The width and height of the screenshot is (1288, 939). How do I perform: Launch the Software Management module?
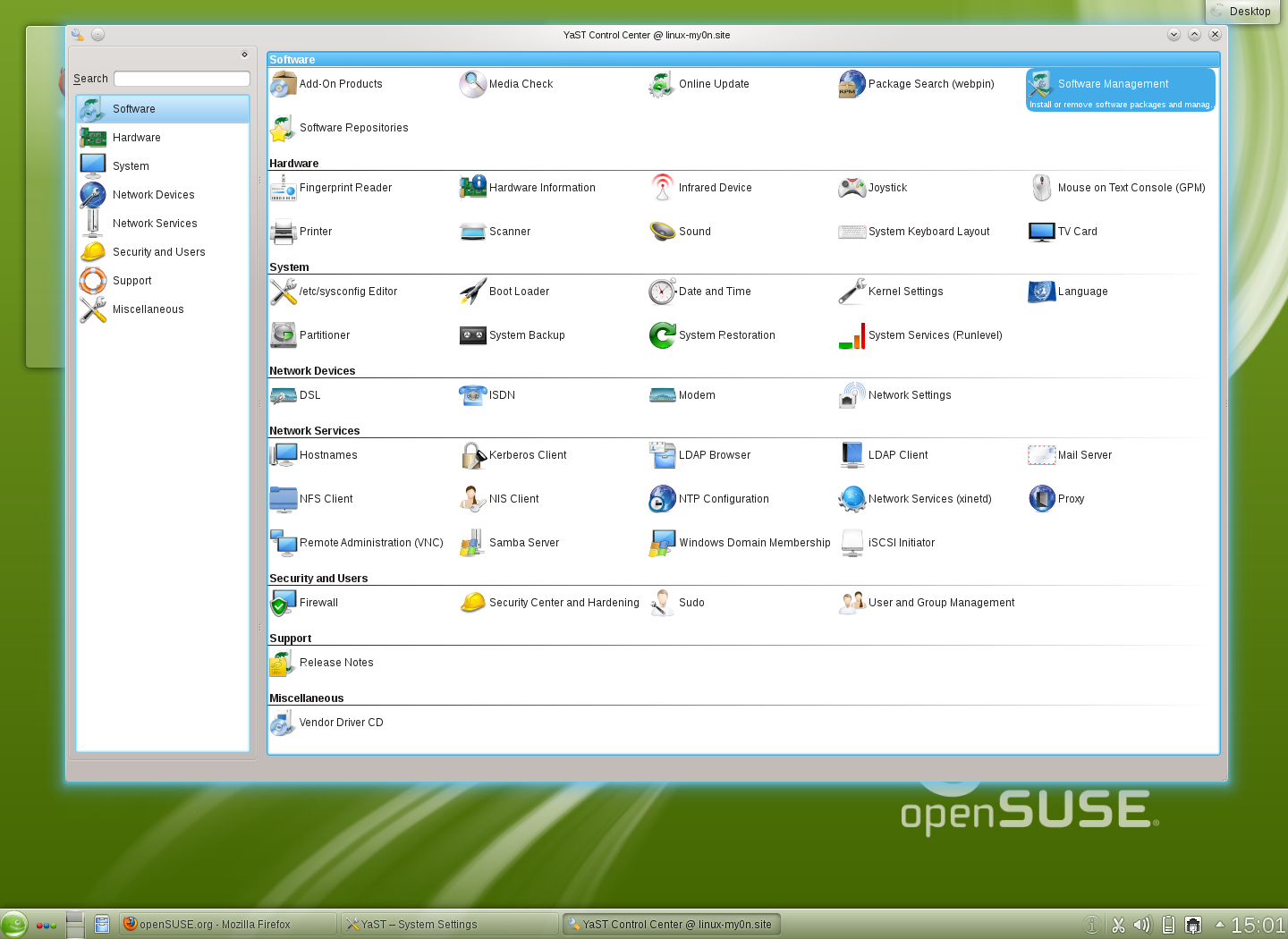click(1120, 90)
